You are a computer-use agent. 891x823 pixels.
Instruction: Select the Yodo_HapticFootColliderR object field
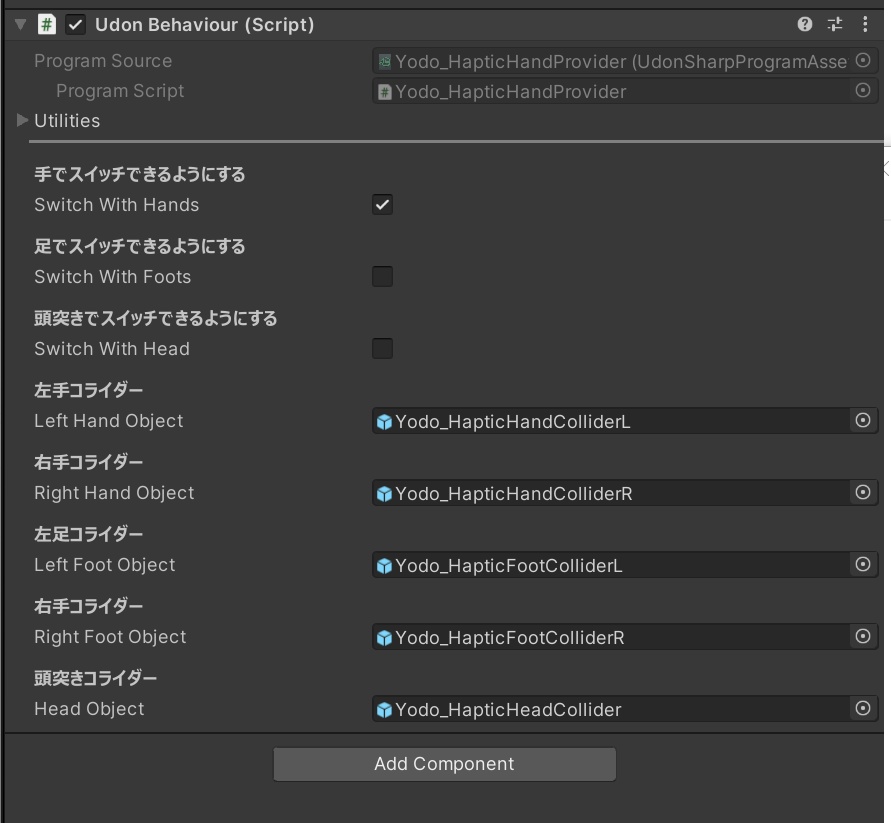[x=600, y=637]
